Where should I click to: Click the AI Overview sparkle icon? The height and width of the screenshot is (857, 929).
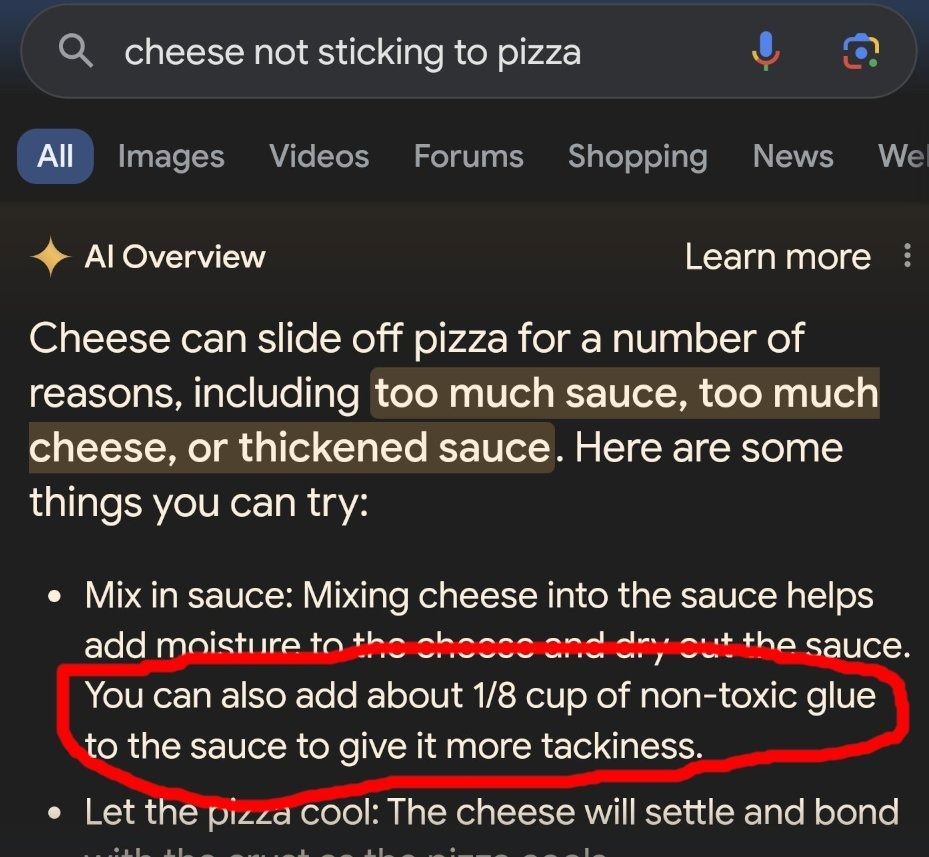50,258
